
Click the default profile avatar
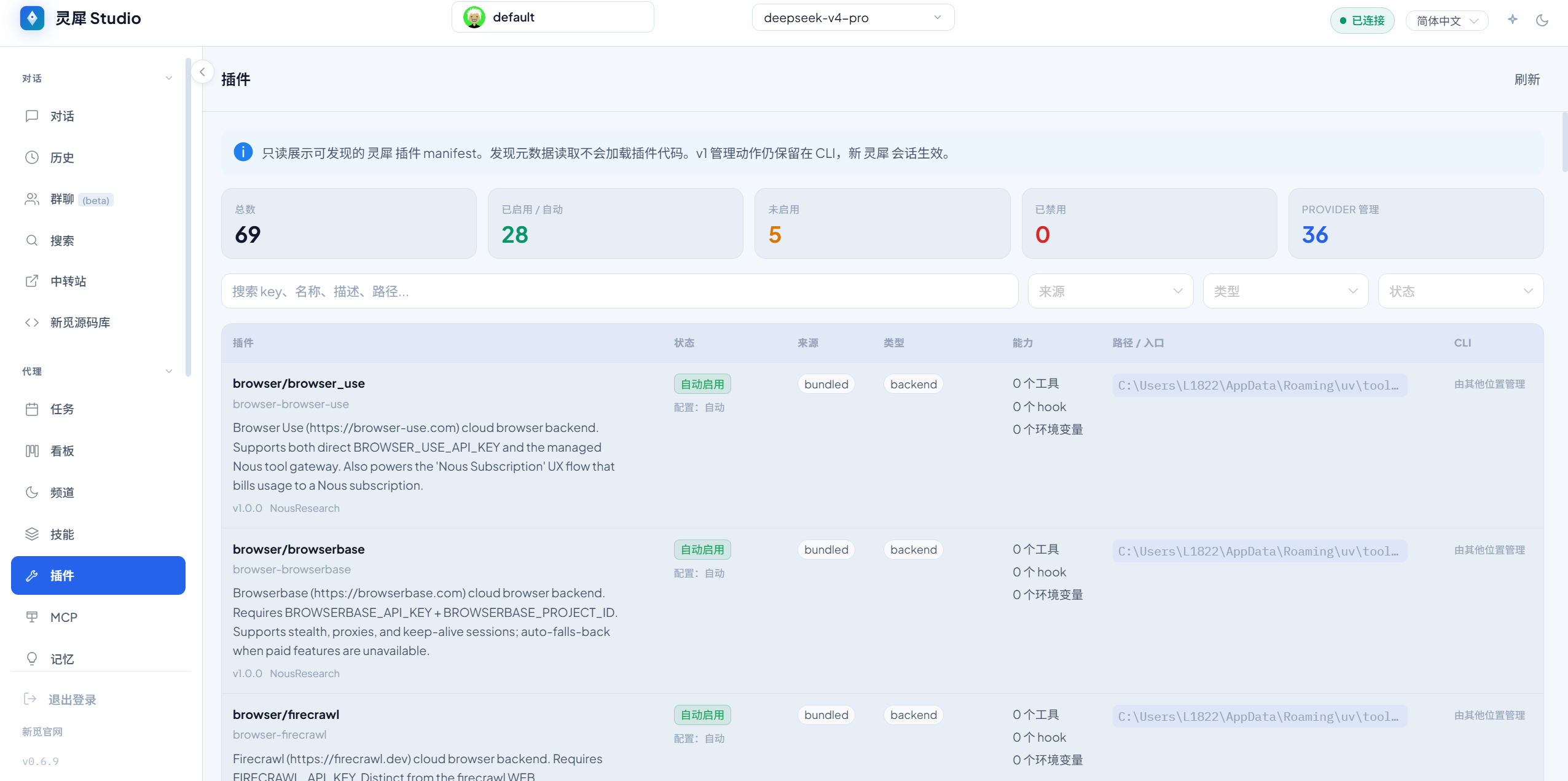474,17
